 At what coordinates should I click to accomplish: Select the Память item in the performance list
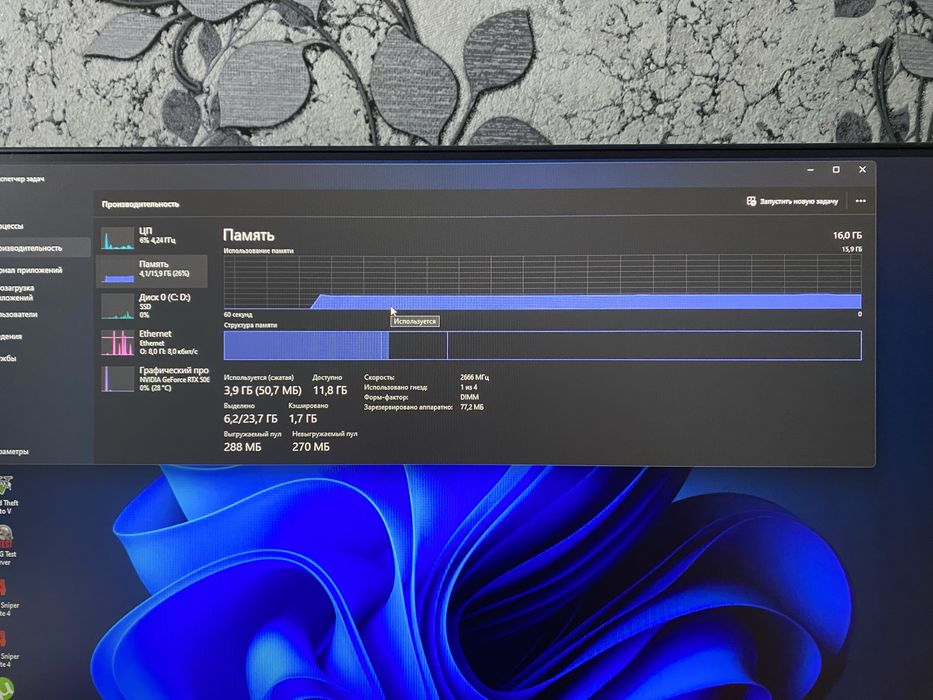152,270
